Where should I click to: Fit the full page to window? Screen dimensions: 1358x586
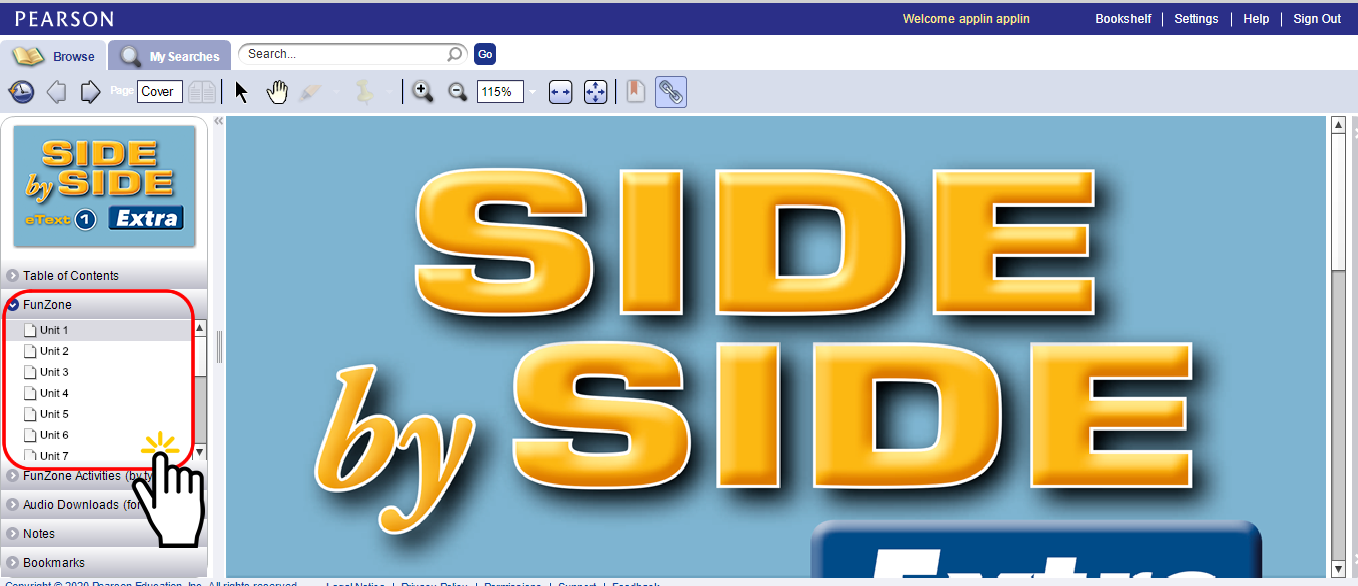[595, 92]
